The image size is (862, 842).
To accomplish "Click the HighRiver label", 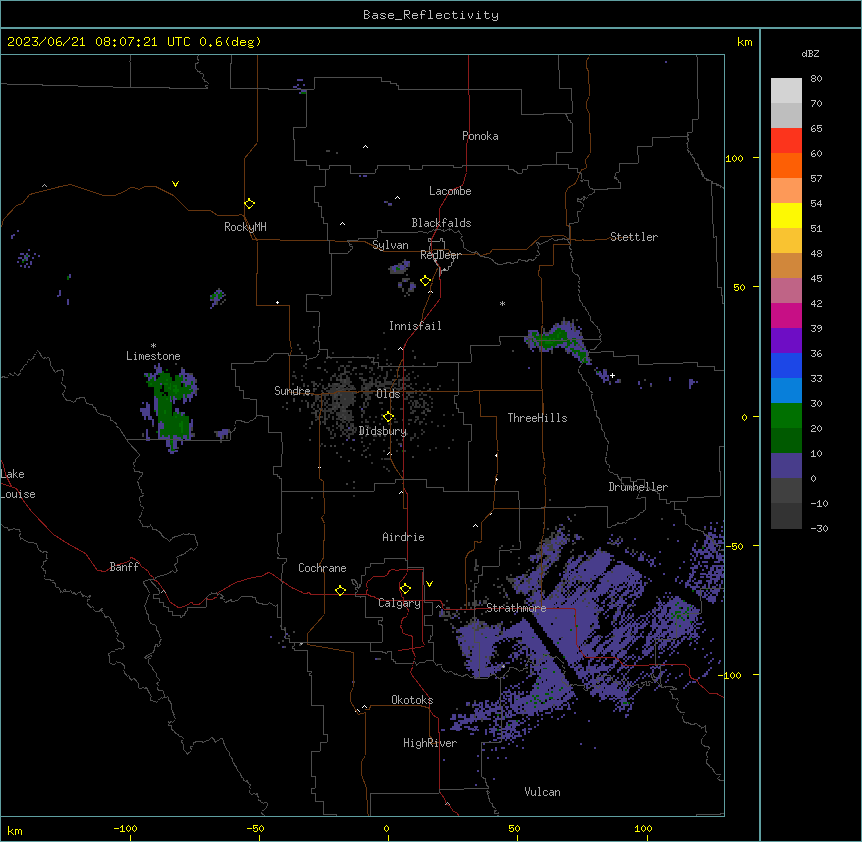I will tap(430, 743).
